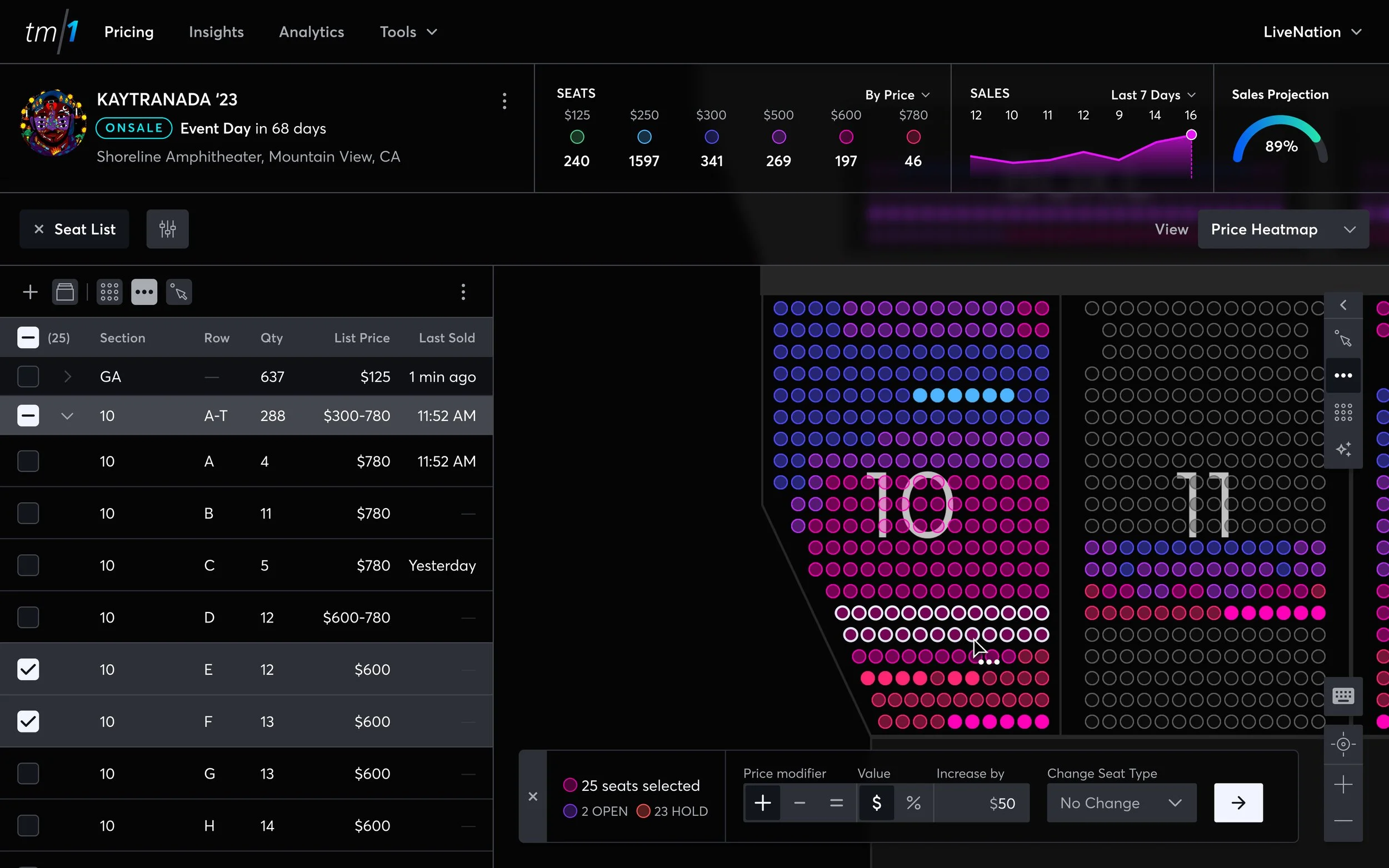Open the Insights tab
The image size is (1389, 868).
coord(216,32)
